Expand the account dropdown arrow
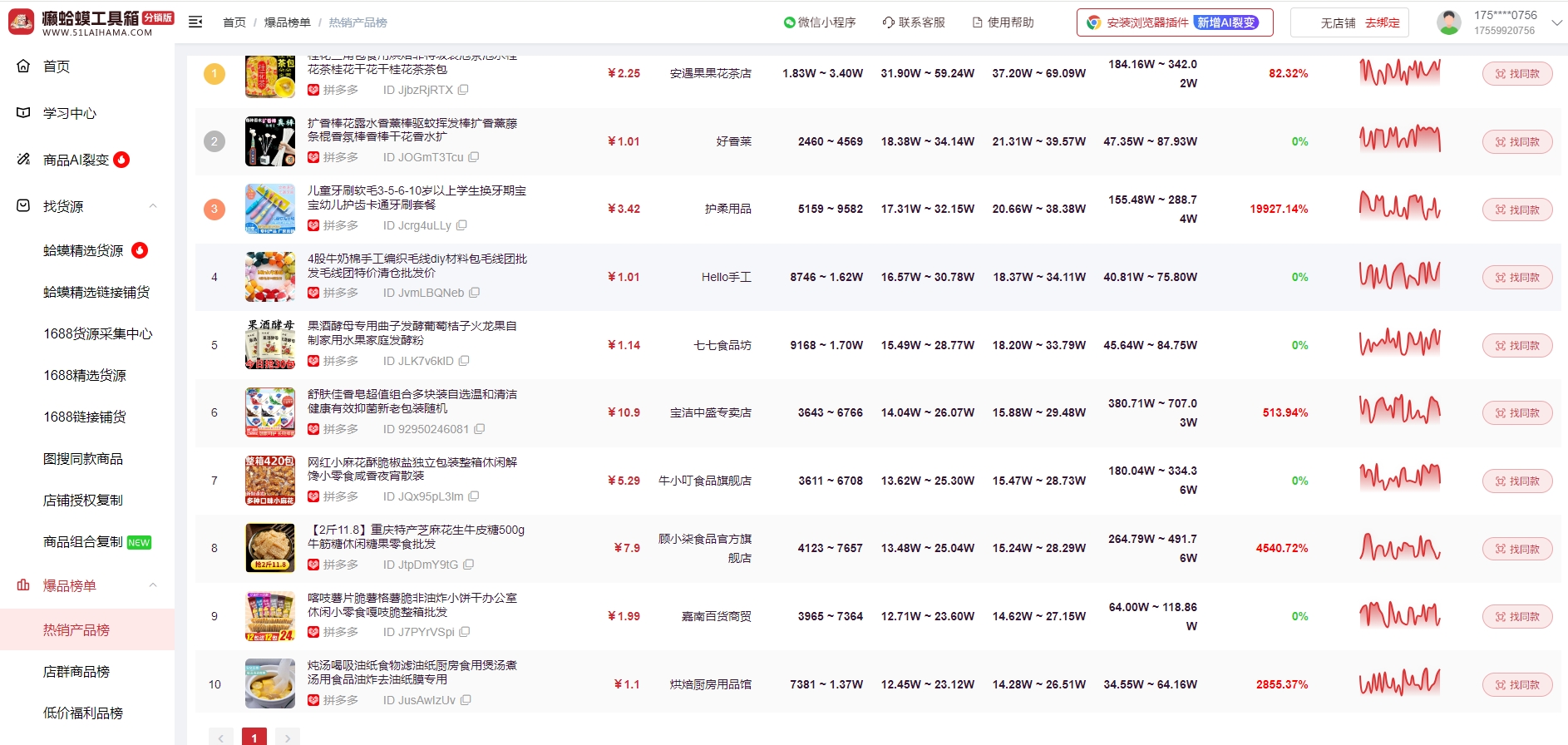This screenshot has height=745, width=1568. 1556,22
